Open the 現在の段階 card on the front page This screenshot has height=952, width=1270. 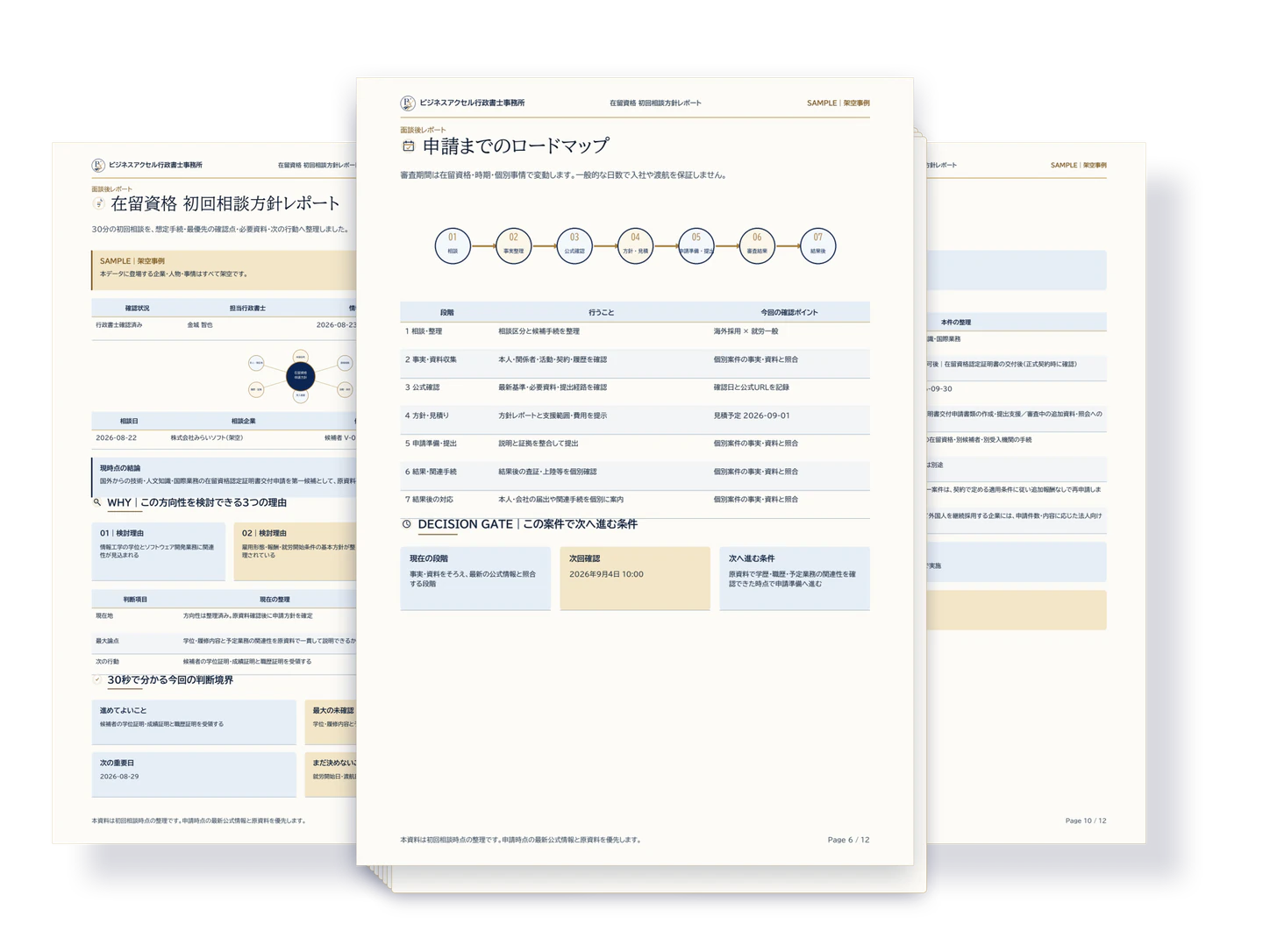click(x=475, y=579)
